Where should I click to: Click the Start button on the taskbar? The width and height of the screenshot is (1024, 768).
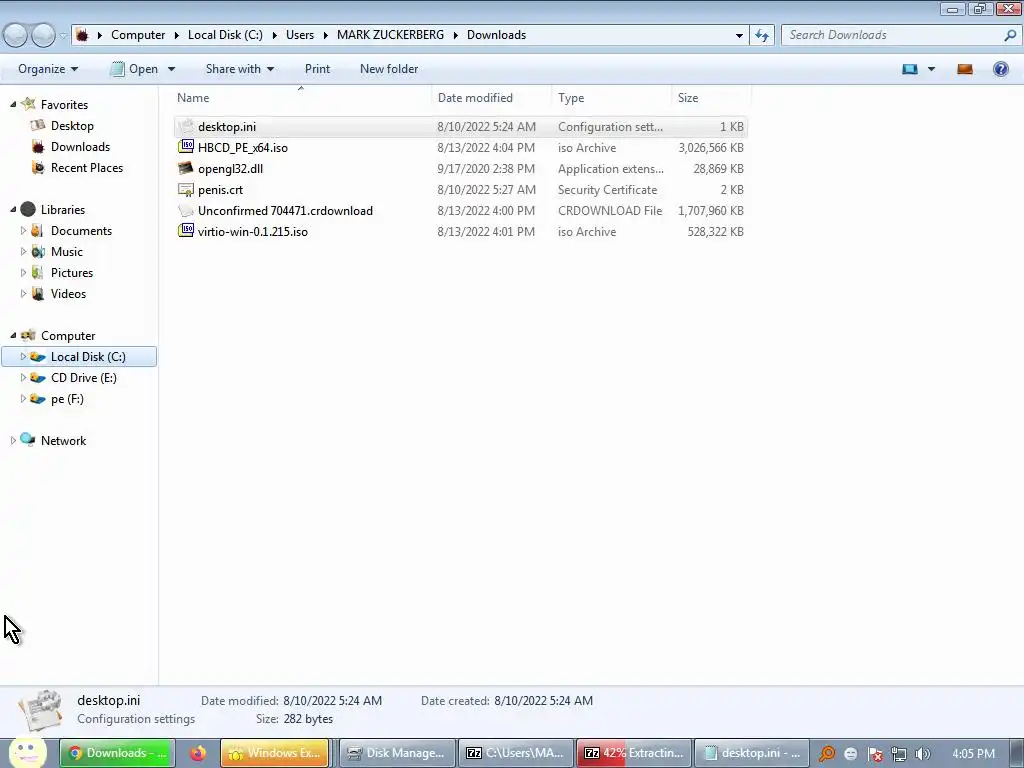[x=27, y=752]
